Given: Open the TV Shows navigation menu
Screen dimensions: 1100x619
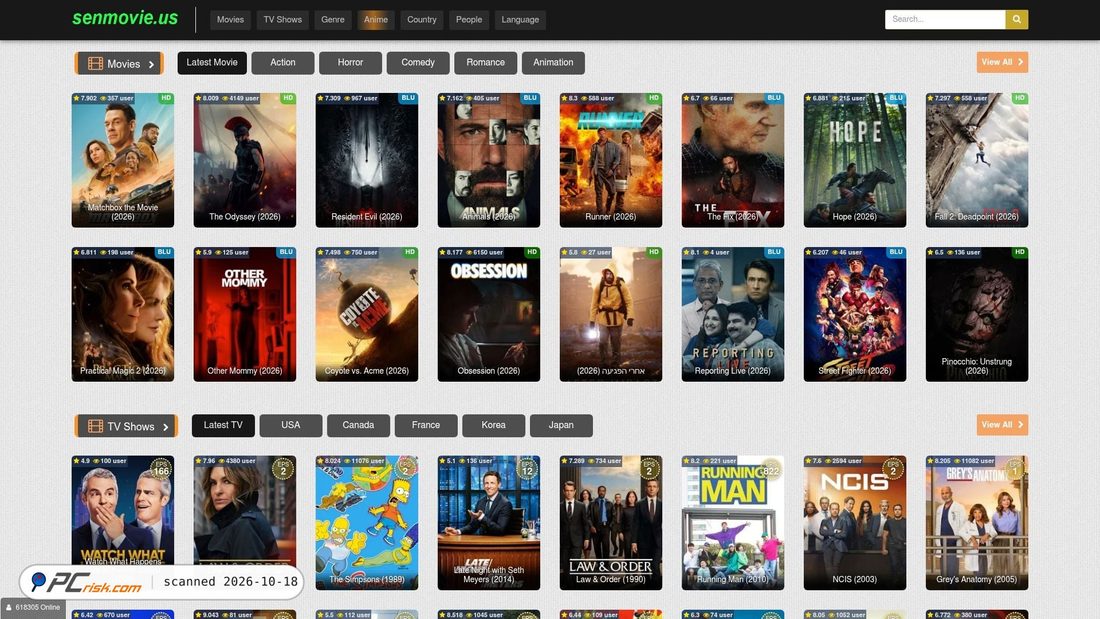Looking at the screenshot, I should 283,20.
